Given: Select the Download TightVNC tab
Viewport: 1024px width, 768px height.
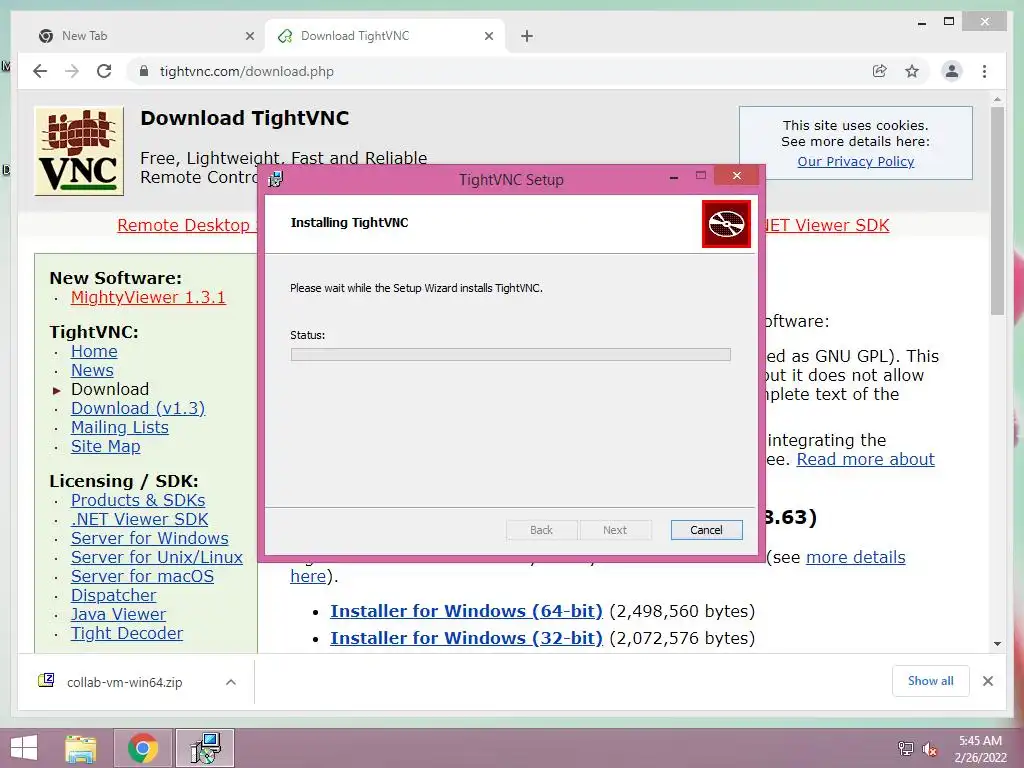Looking at the screenshot, I should [385, 36].
